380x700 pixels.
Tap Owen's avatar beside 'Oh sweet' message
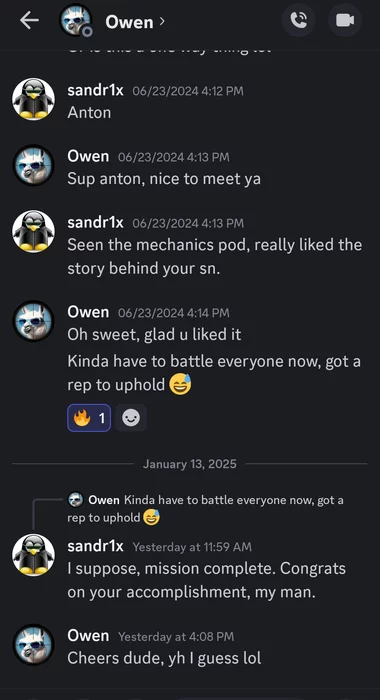pyautogui.click(x=33, y=321)
